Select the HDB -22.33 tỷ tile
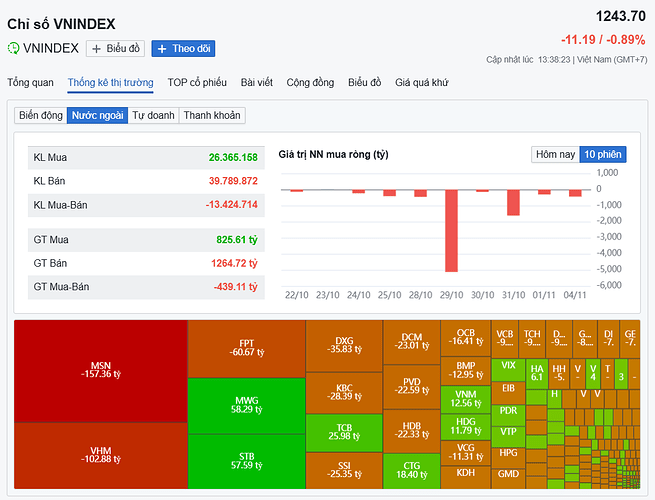This screenshot has height=500, width=655. pyautogui.click(x=411, y=431)
